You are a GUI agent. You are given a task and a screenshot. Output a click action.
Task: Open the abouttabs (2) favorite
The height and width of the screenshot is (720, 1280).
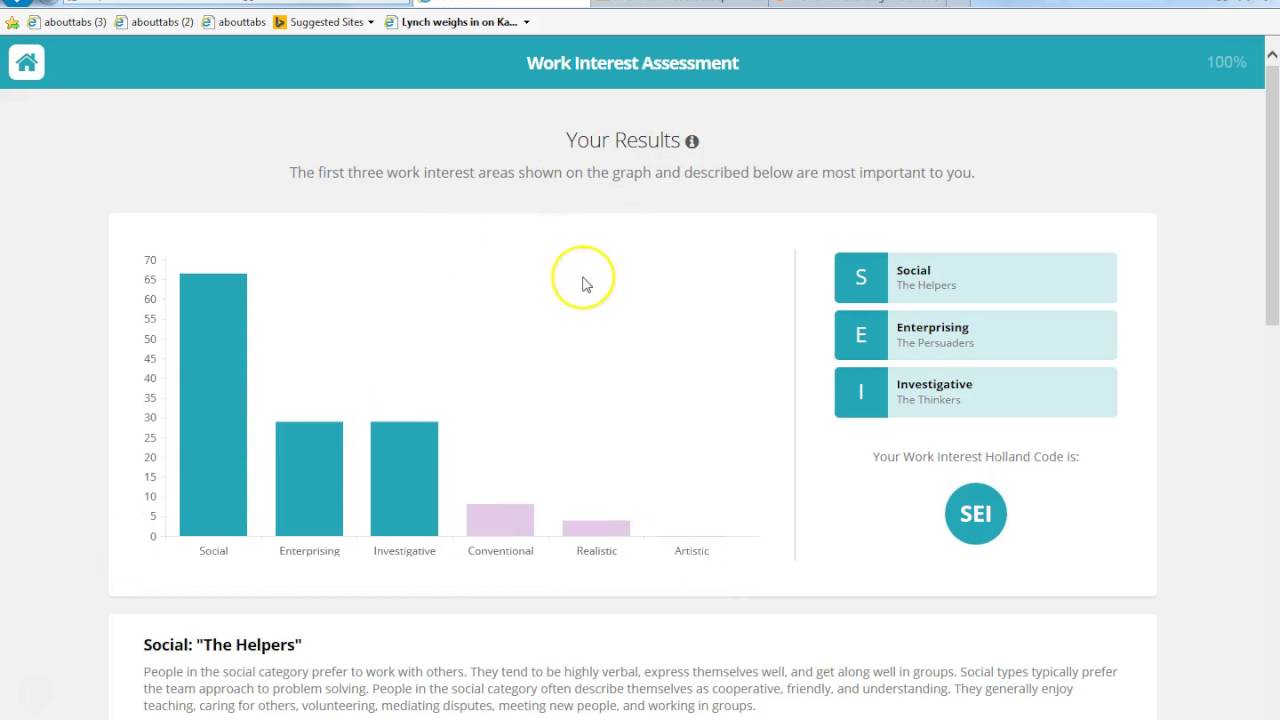(x=154, y=22)
